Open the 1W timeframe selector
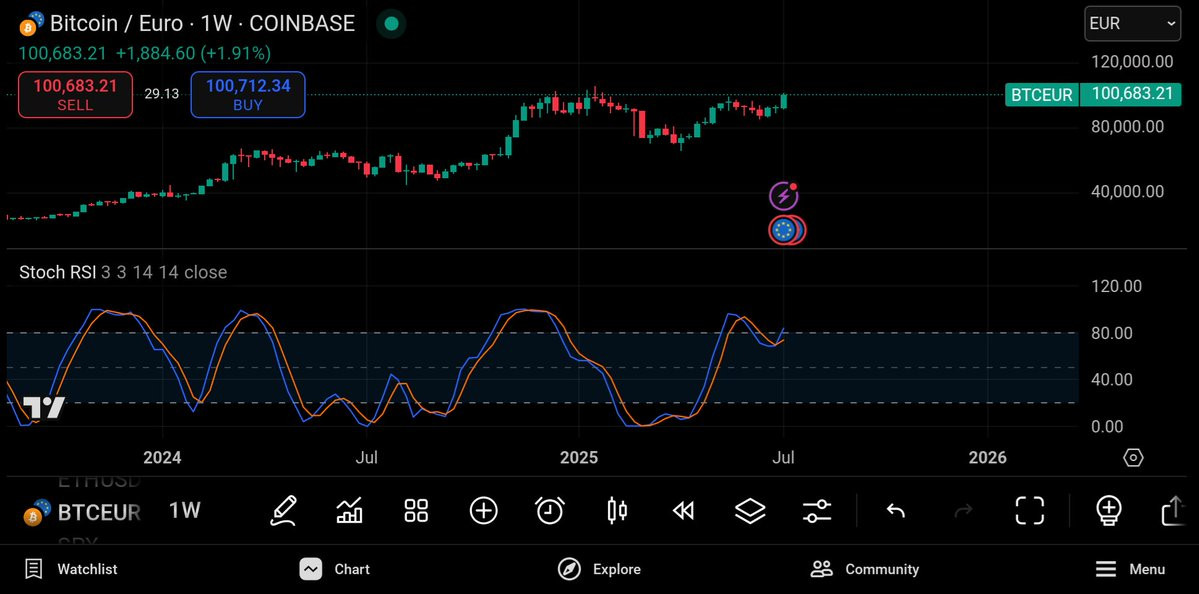The image size is (1199, 594). tap(184, 510)
